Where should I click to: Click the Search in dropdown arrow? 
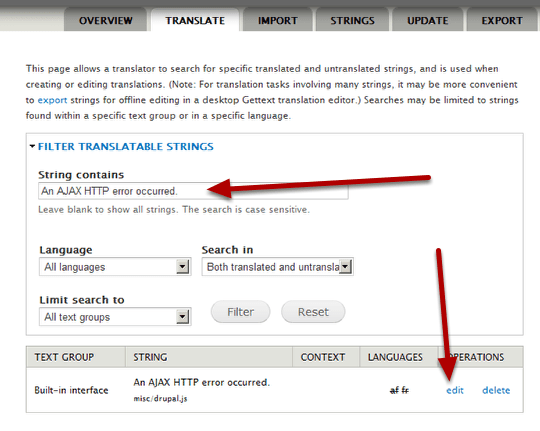[345, 267]
